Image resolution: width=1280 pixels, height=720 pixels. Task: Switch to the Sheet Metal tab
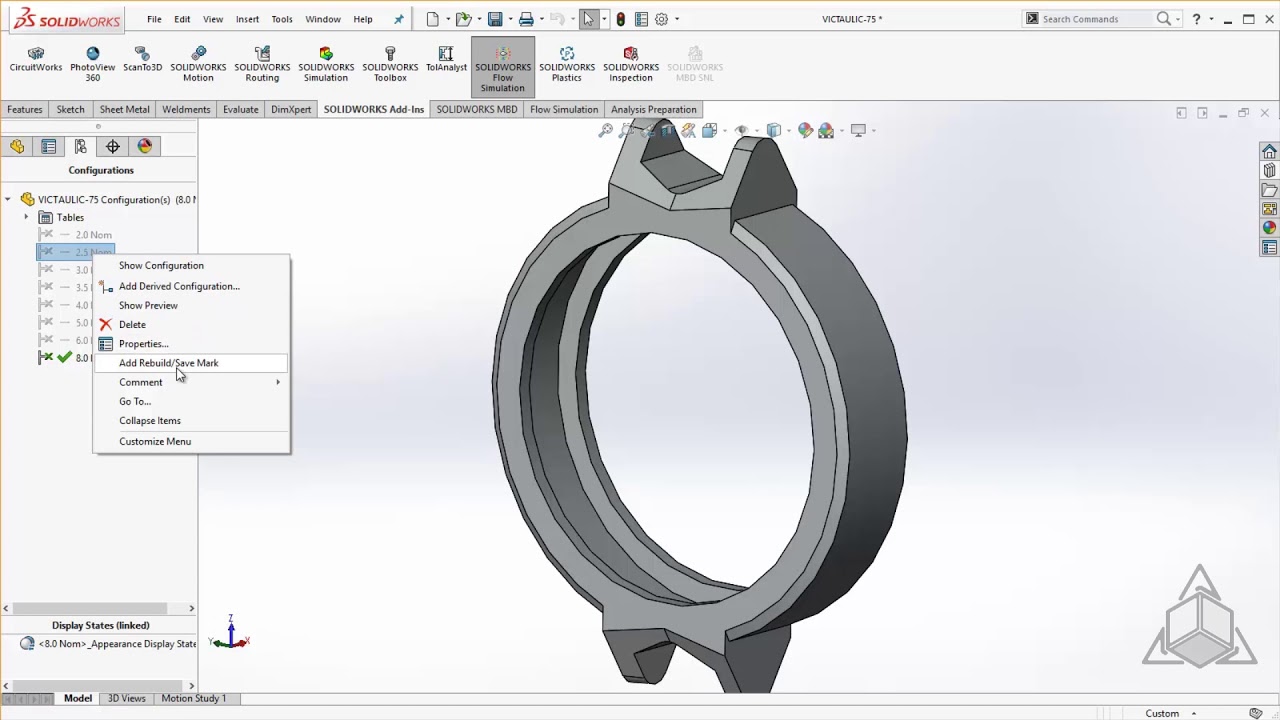pyautogui.click(x=125, y=109)
